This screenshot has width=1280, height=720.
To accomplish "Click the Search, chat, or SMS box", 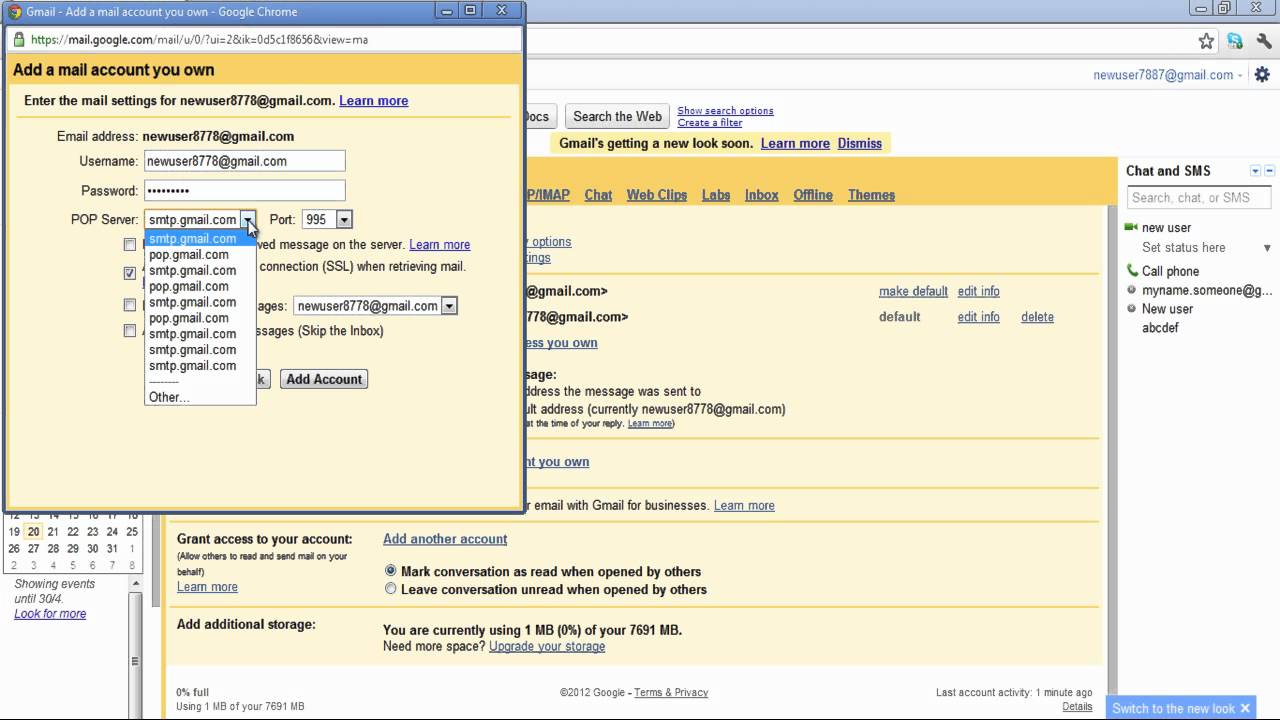I will click(x=1200, y=198).
